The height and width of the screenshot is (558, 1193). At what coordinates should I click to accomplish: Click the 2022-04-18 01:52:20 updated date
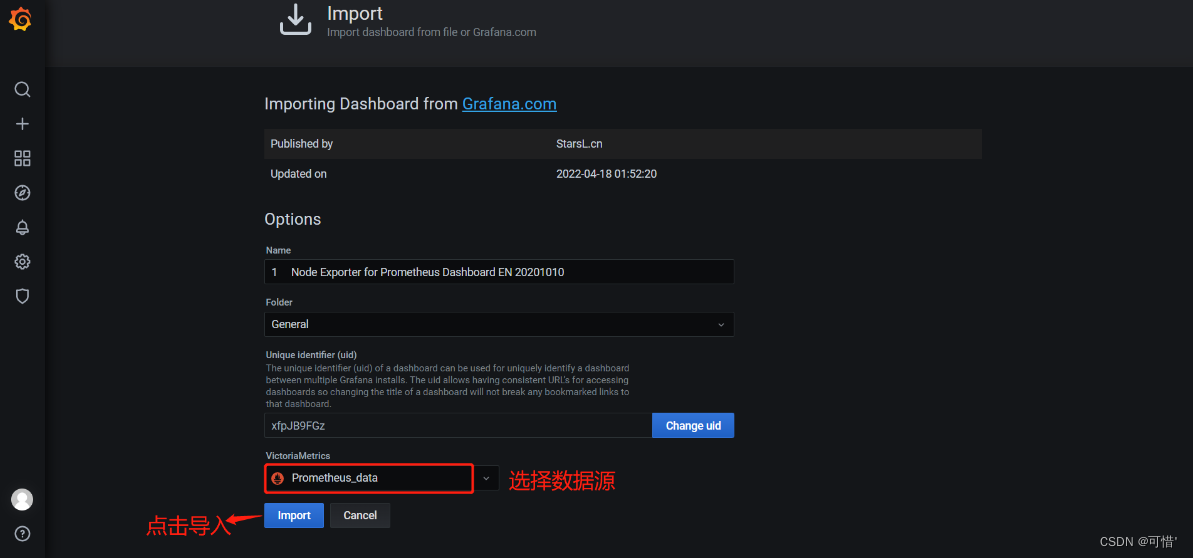coord(606,174)
